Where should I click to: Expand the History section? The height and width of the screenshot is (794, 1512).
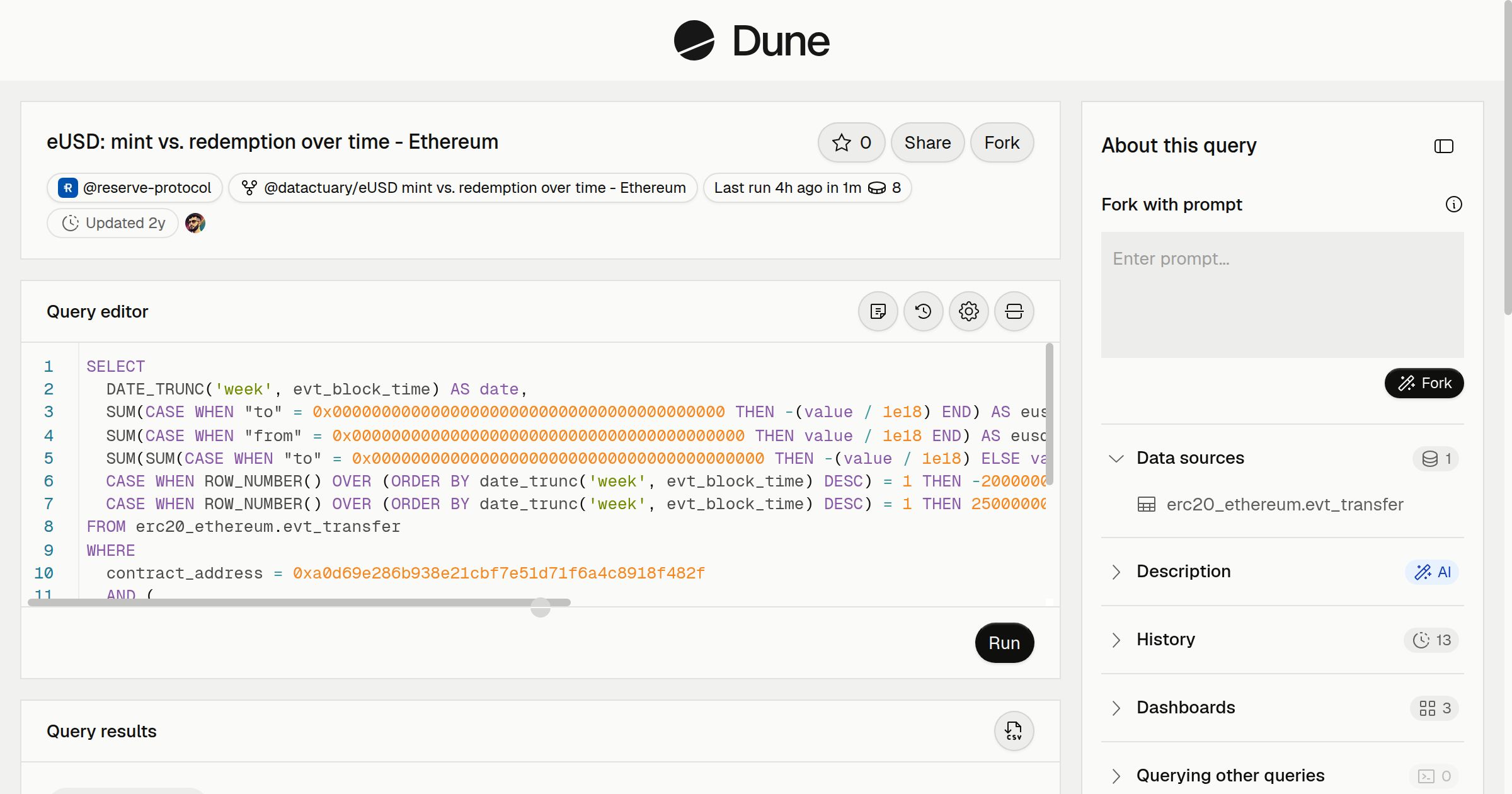pyautogui.click(x=1283, y=640)
